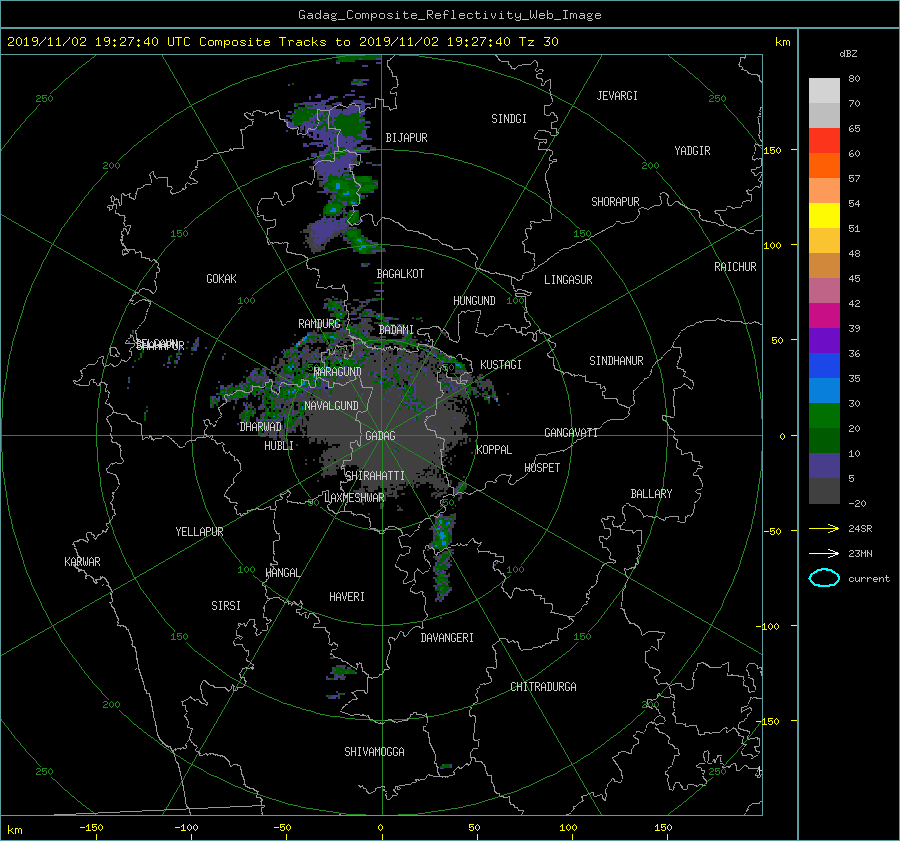Viewport: 900px width, 841px height.
Task: Click the SHIRAHATTI city label
Action: (375, 476)
